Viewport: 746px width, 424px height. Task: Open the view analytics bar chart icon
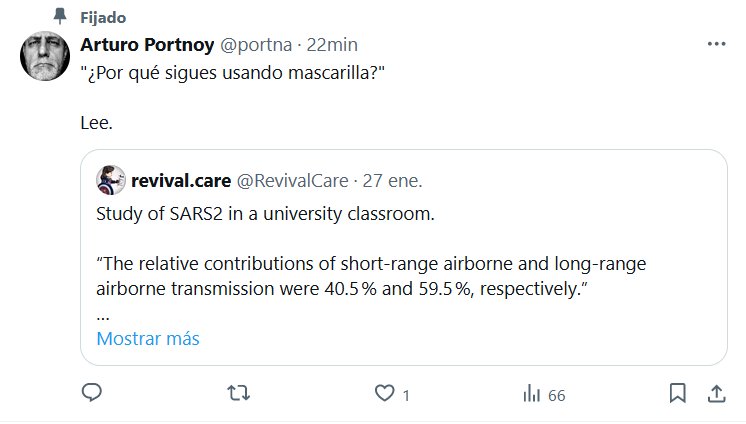point(531,394)
